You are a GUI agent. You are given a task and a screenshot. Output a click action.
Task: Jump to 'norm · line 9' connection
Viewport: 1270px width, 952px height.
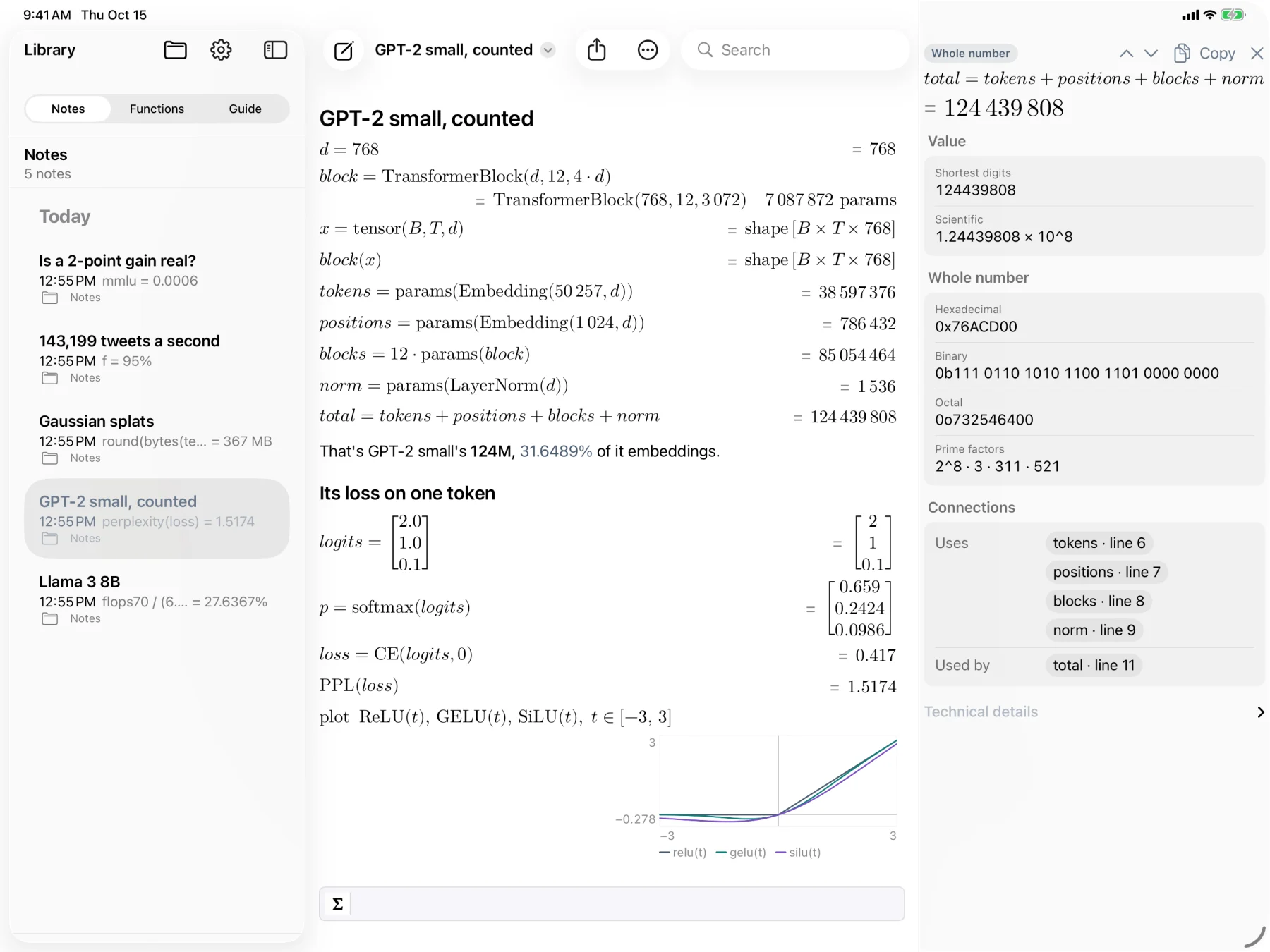[1094, 630]
